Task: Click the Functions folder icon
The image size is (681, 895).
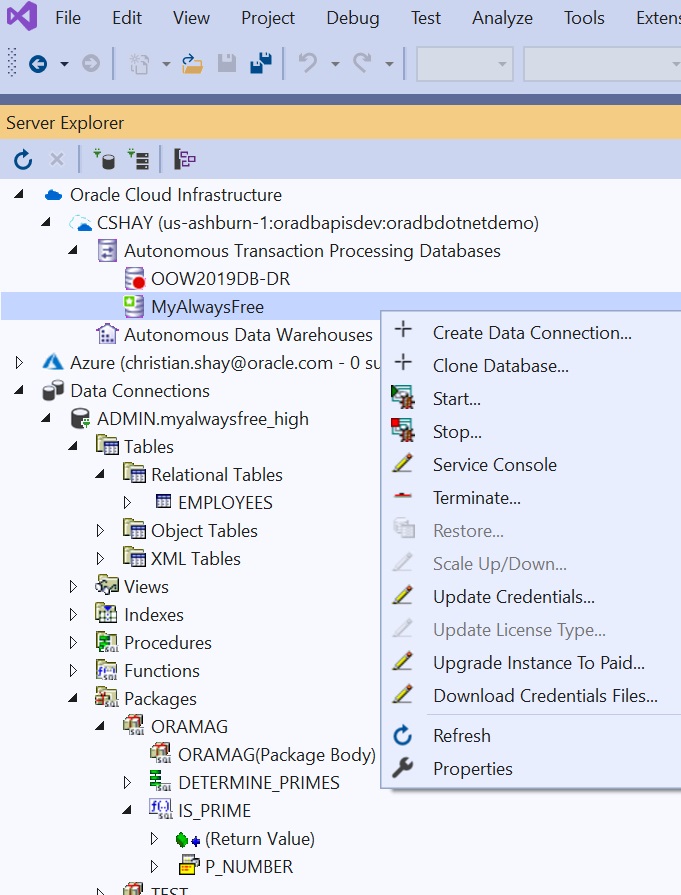Action: (x=107, y=670)
